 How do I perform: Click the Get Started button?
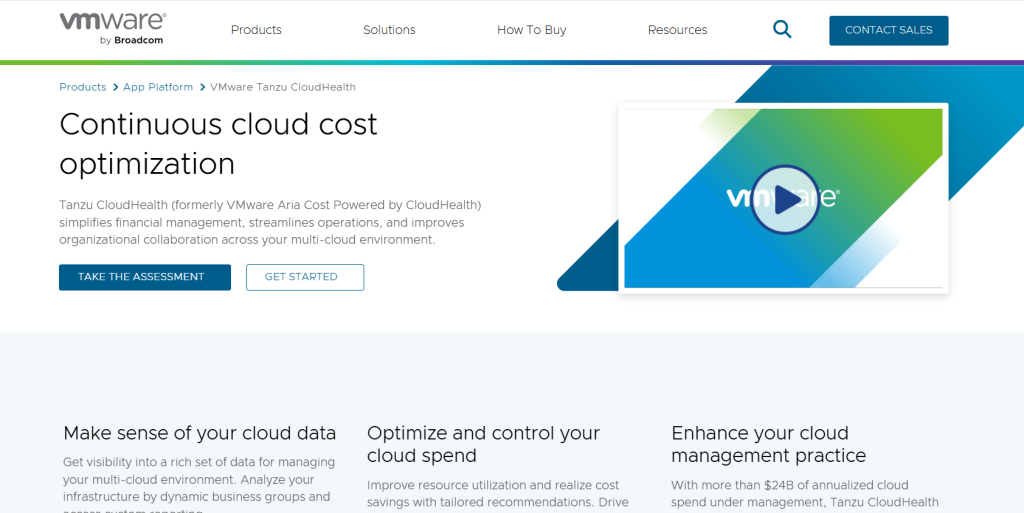pyautogui.click(x=305, y=277)
